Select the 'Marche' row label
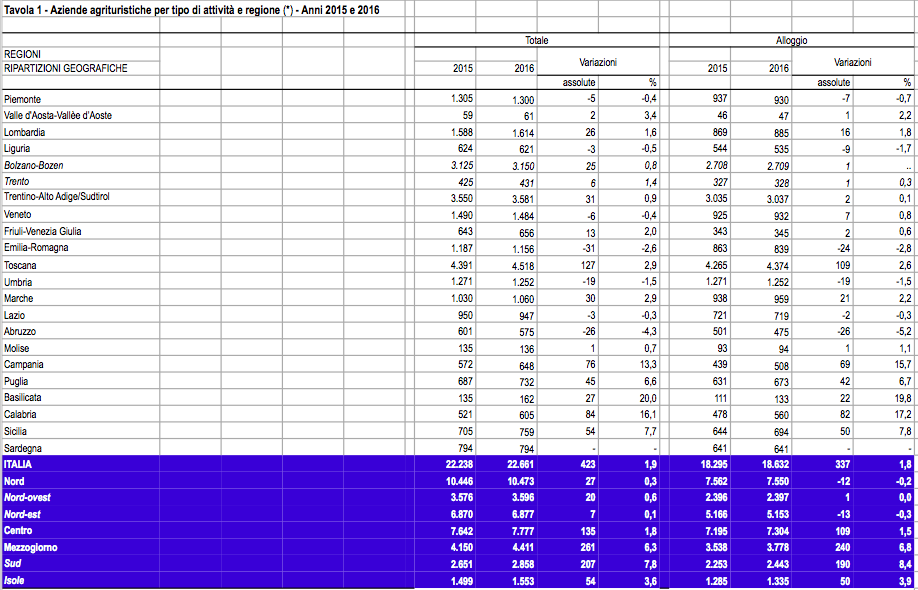The width and height of the screenshot is (918, 590). coord(18,298)
